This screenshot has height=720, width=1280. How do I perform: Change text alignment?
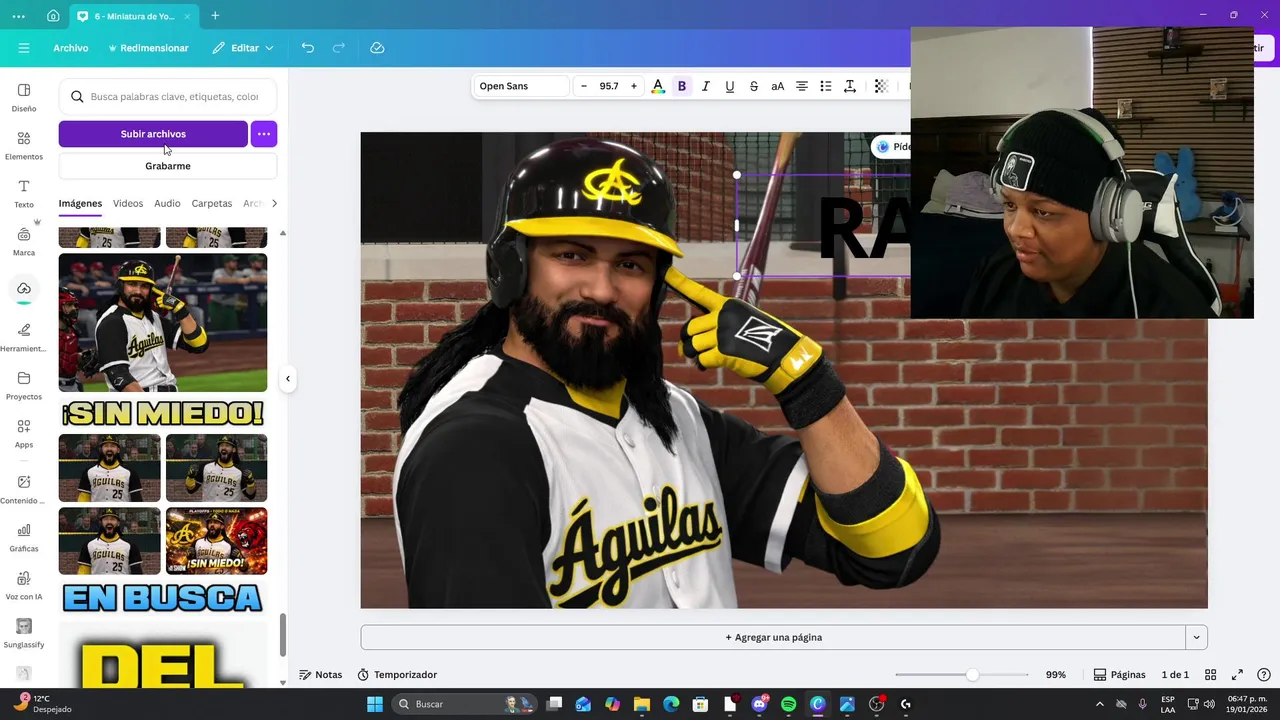802,86
